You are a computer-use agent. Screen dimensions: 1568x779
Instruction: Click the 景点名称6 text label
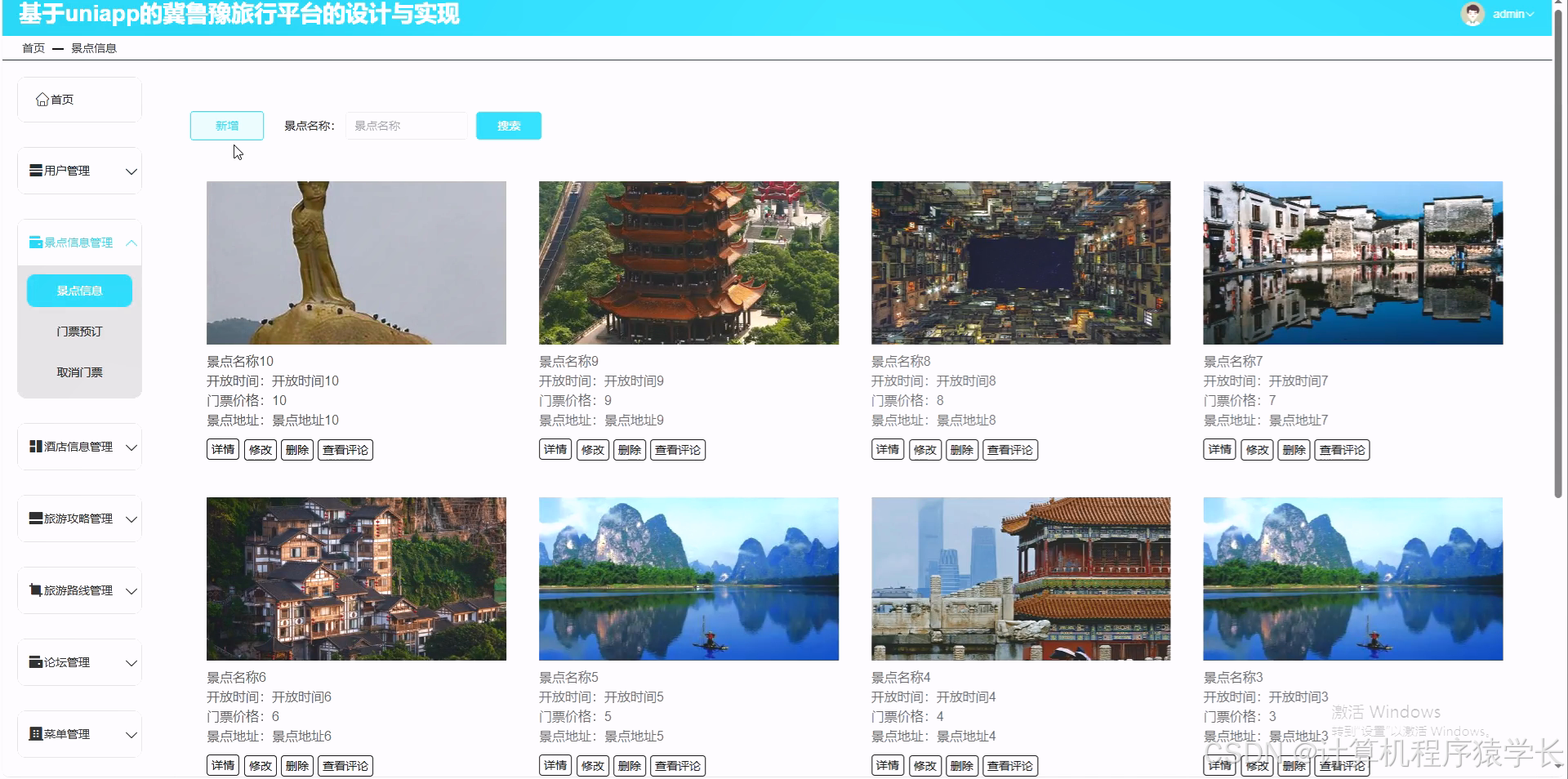coord(236,678)
